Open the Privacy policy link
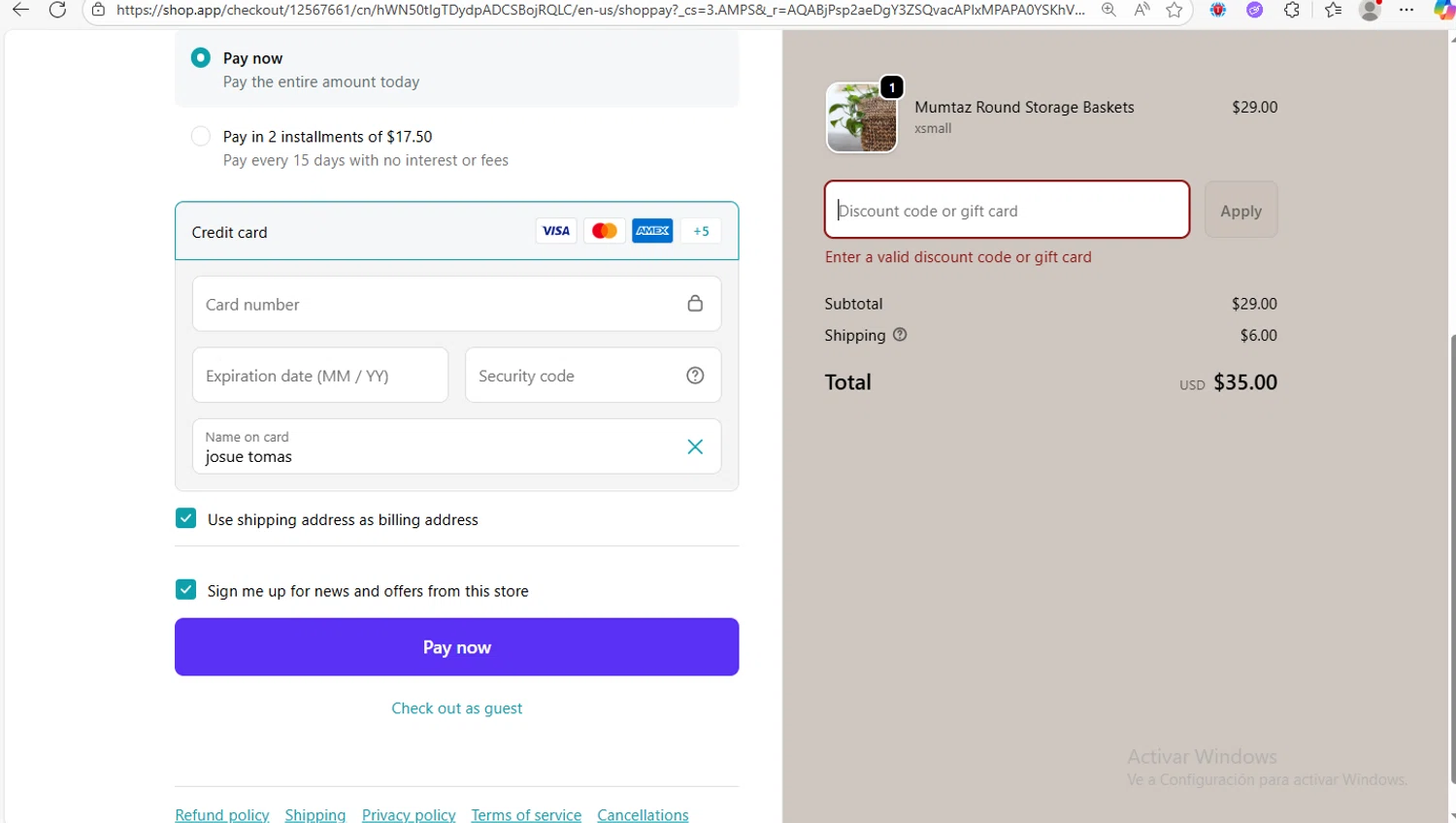 [x=409, y=815]
